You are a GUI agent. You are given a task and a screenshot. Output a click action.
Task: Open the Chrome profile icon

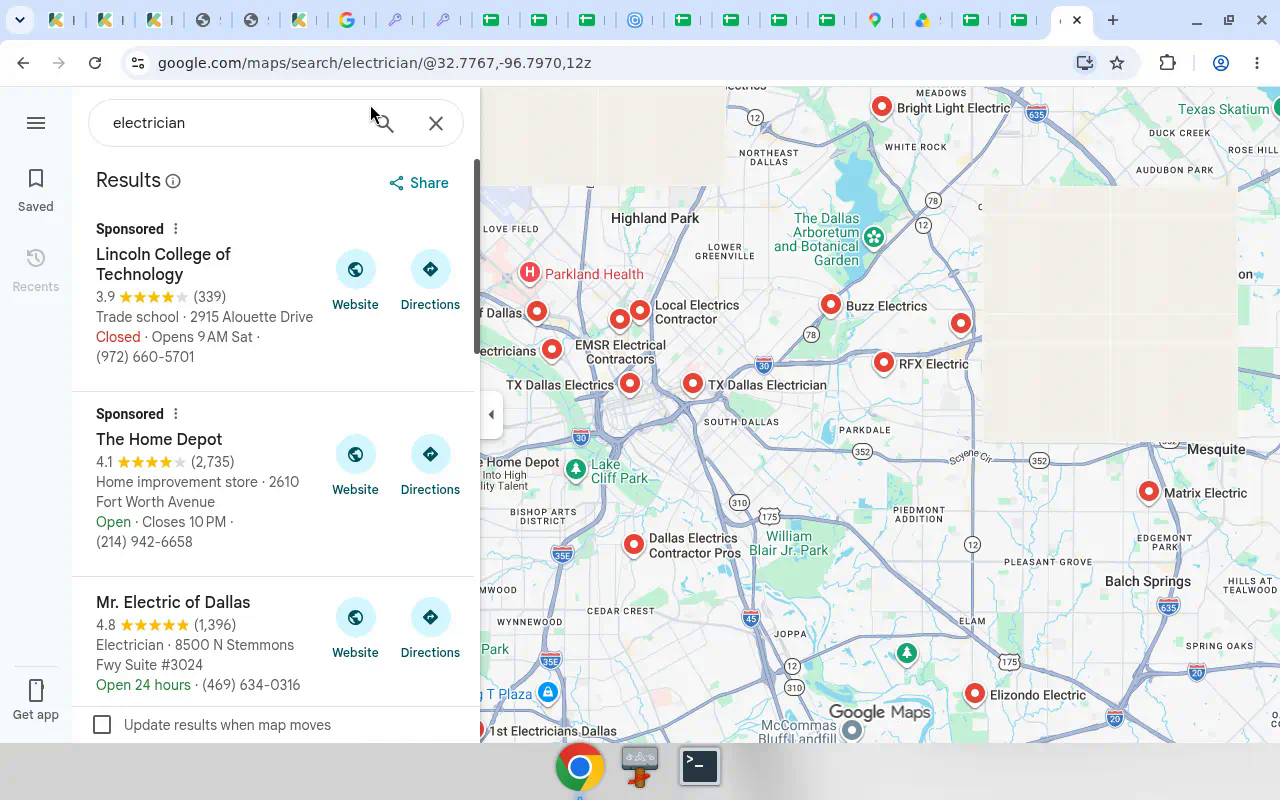[1221, 63]
